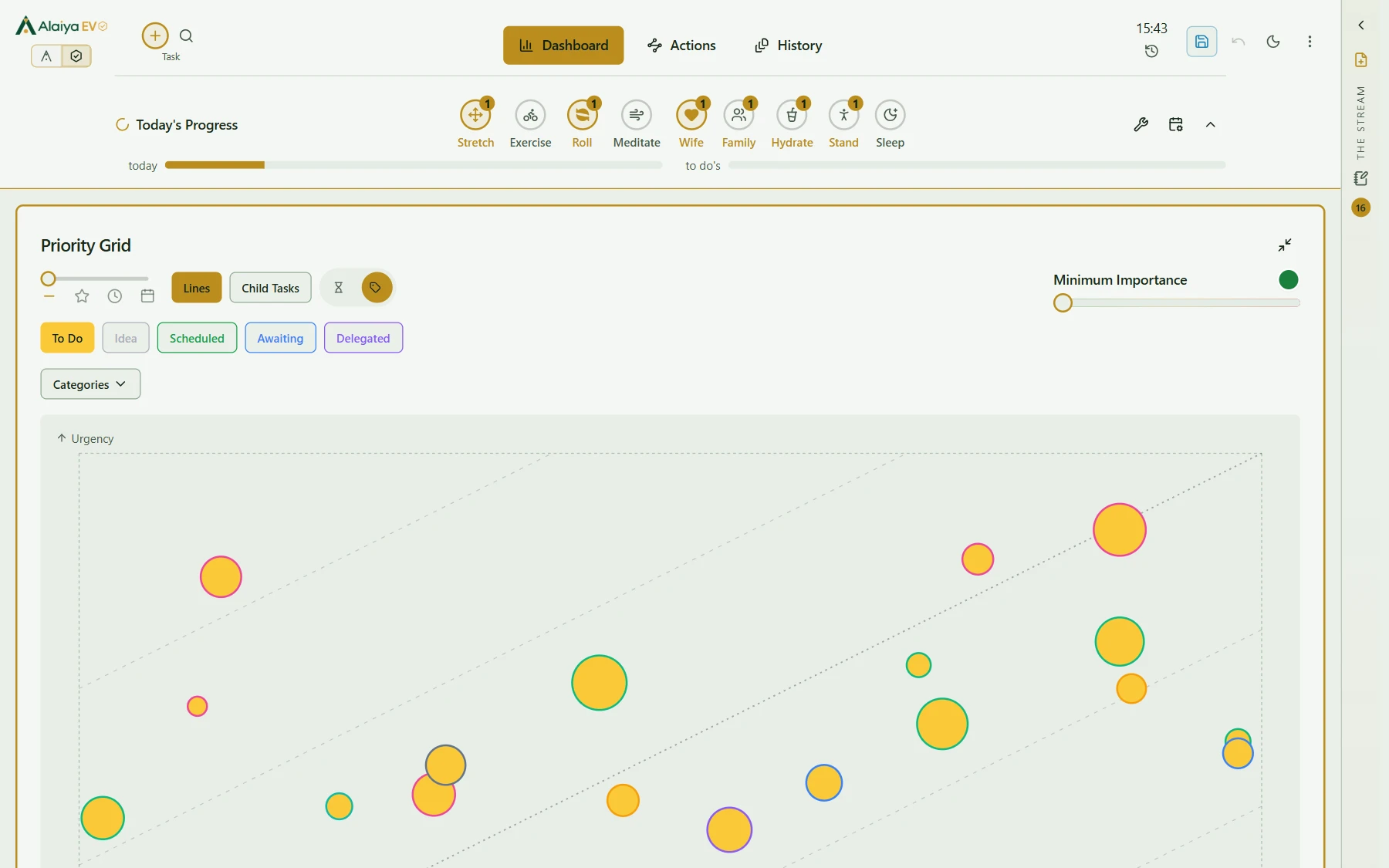
Task: Toggle the Awaiting status filter
Action: click(x=280, y=338)
